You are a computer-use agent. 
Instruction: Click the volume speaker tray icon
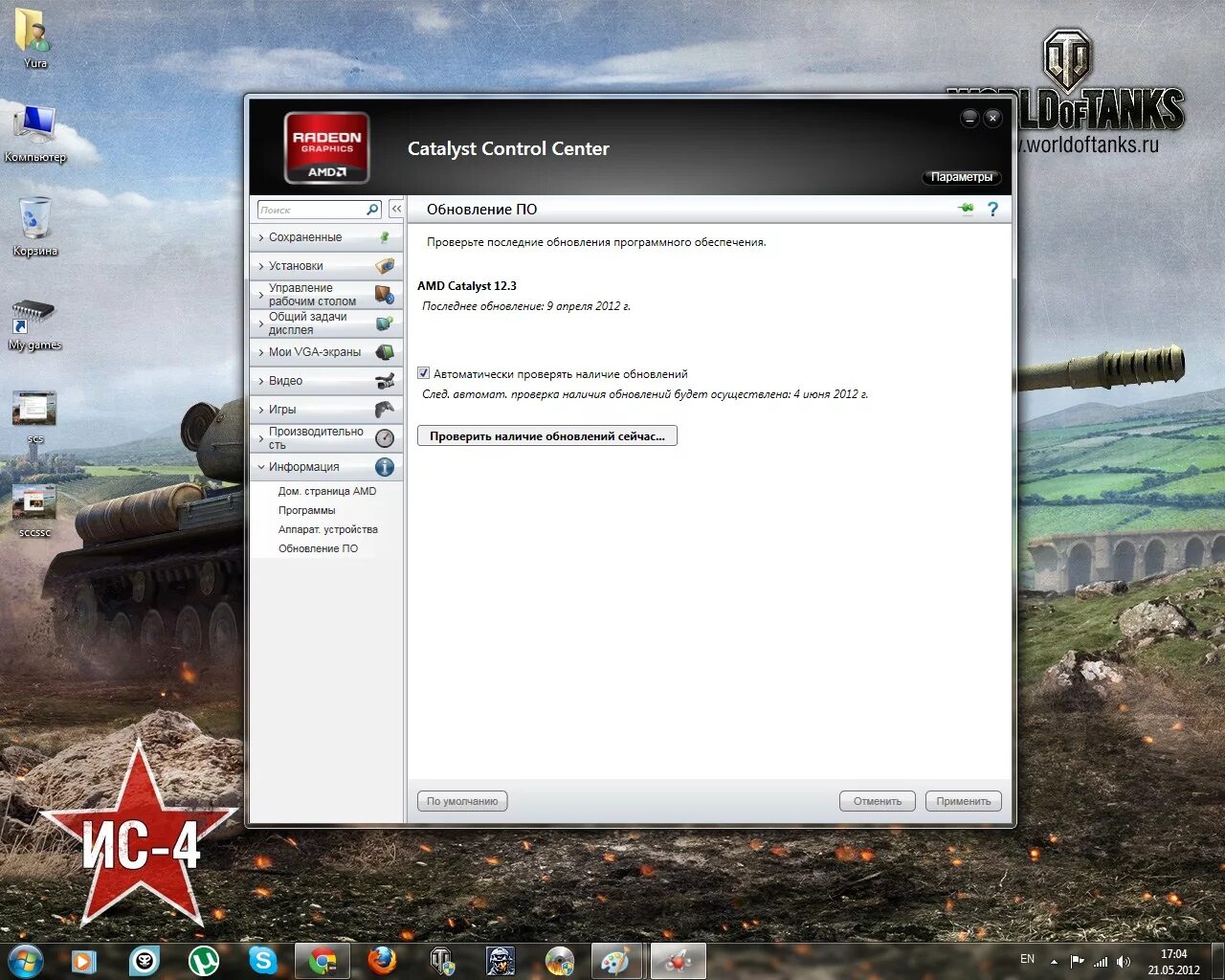coord(1124,961)
